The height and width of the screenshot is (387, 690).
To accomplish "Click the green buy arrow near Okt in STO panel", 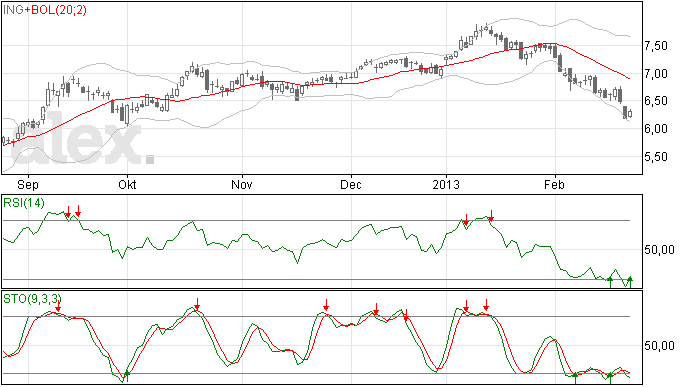I will tap(127, 376).
